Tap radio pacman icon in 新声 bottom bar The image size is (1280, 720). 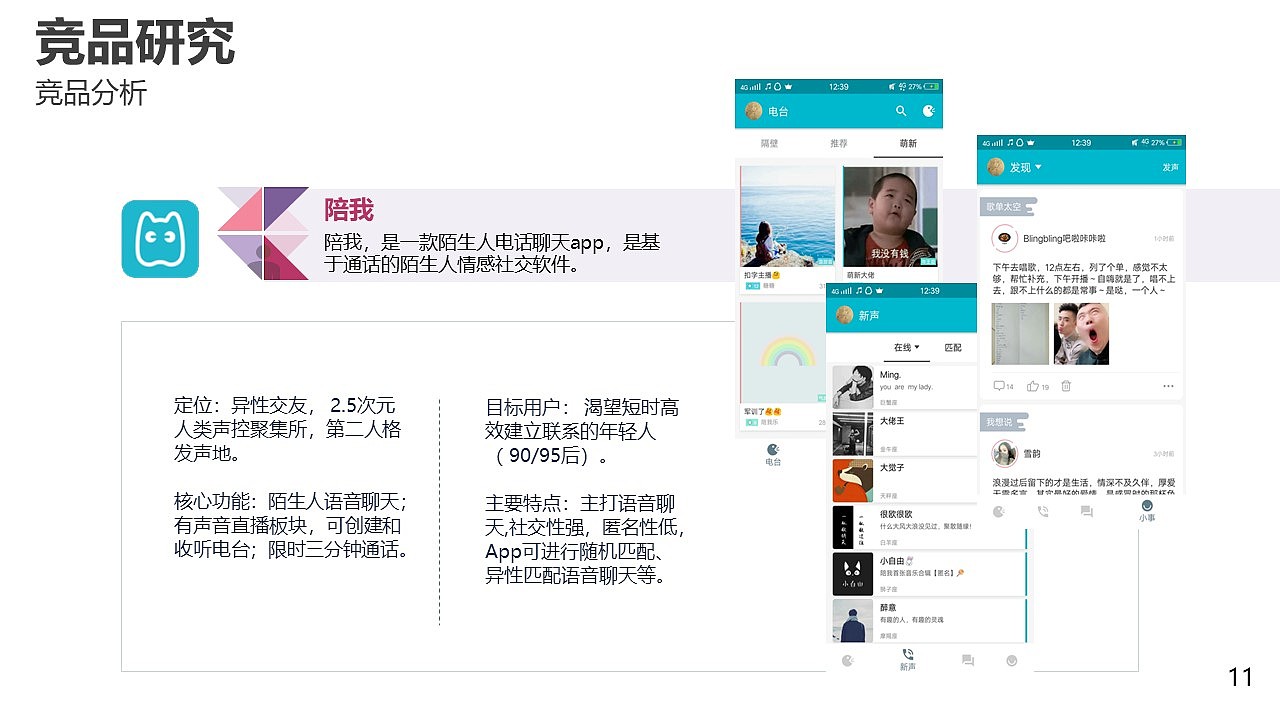tap(848, 660)
